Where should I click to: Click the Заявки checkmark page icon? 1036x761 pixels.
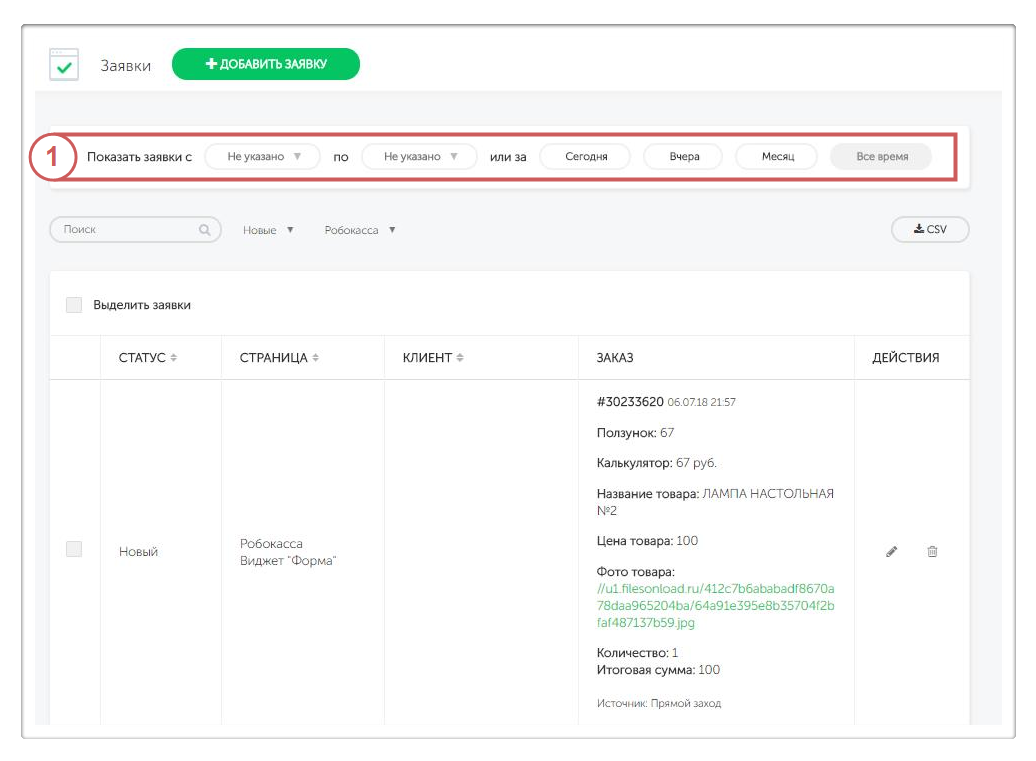(64, 65)
